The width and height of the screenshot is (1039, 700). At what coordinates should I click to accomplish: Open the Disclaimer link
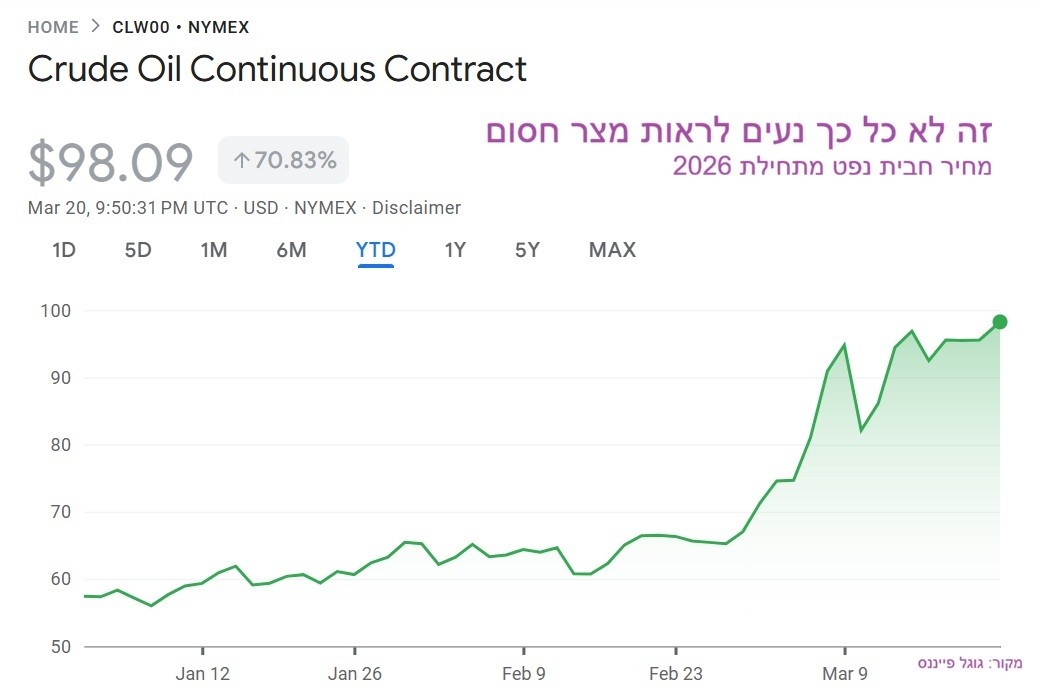417,208
